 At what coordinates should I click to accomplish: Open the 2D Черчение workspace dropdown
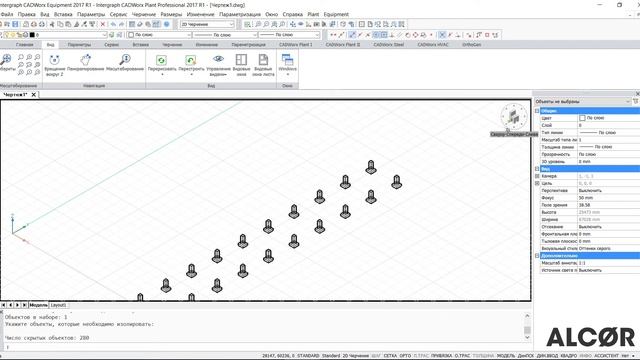pyautogui.click(x=207, y=24)
